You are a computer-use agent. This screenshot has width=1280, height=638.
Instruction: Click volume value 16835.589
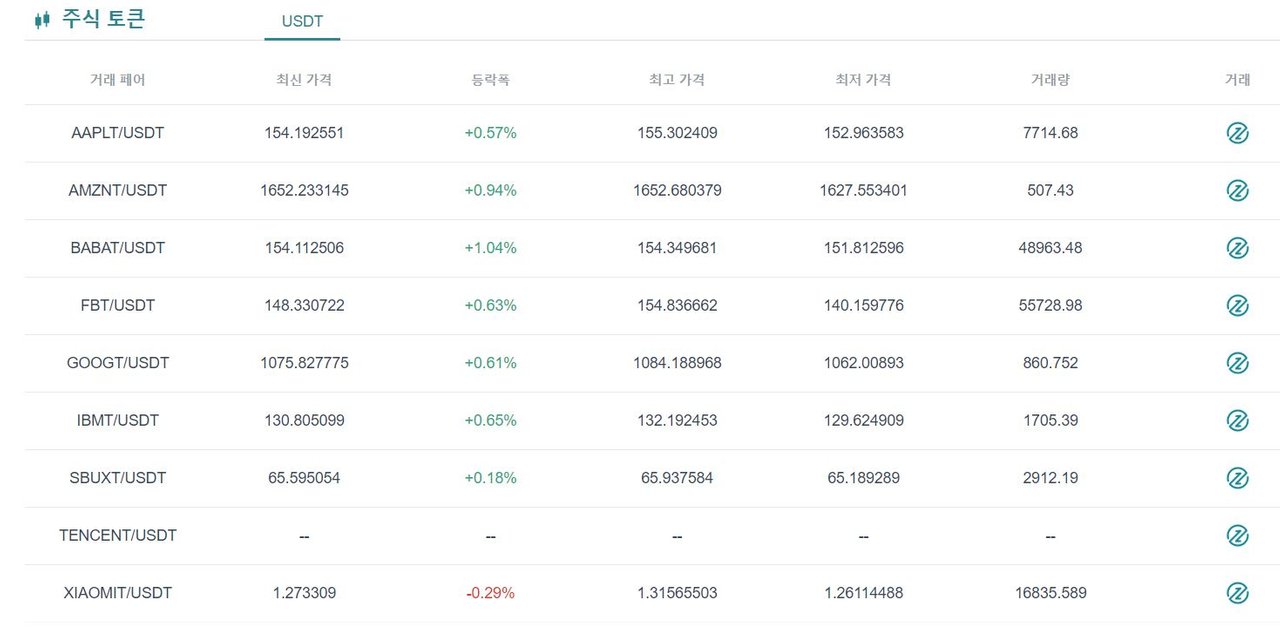point(1050,593)
